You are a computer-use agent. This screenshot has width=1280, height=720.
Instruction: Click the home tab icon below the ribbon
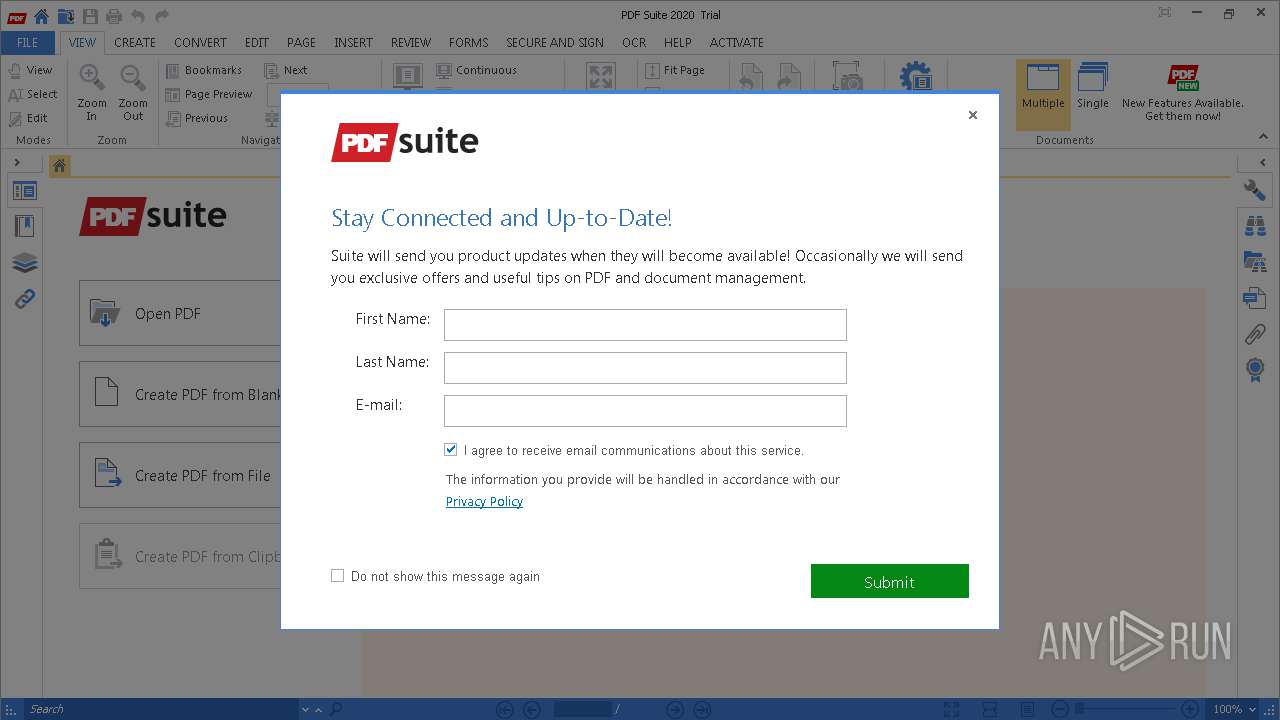pyautogui.click(x=60, y=166)
